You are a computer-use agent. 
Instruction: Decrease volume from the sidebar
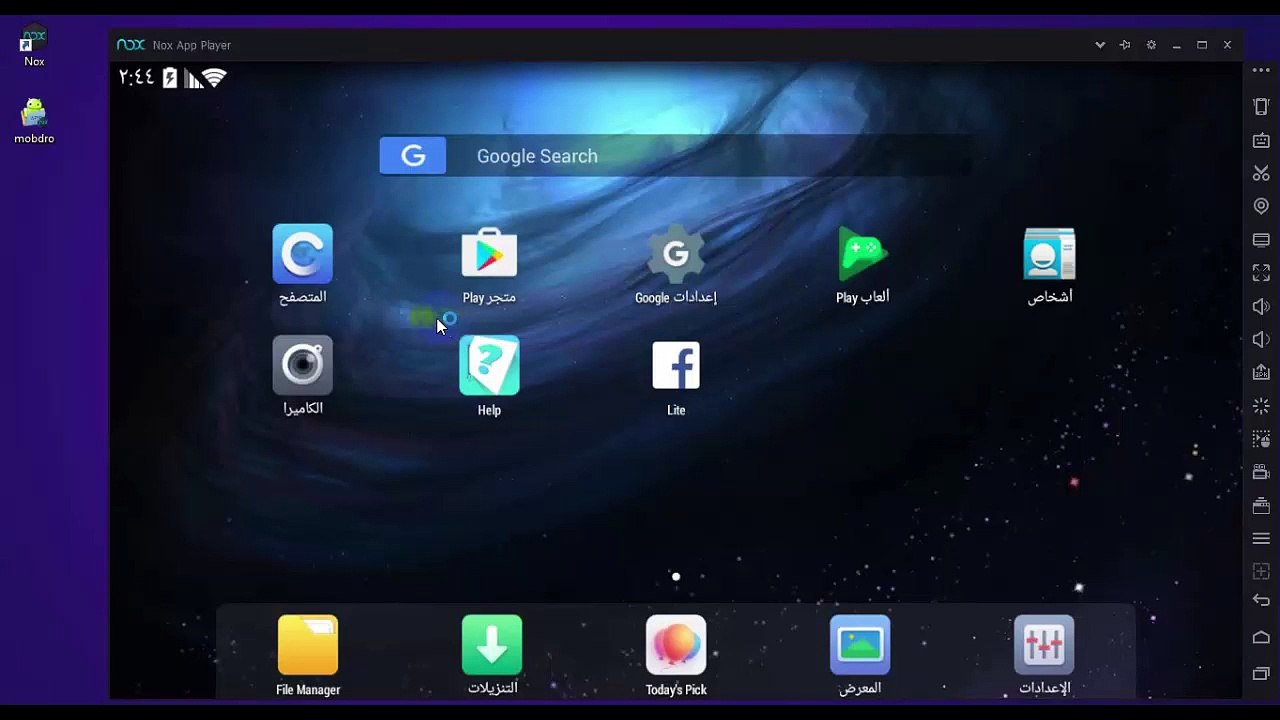pyautogui.click(x=1261, y=339)
